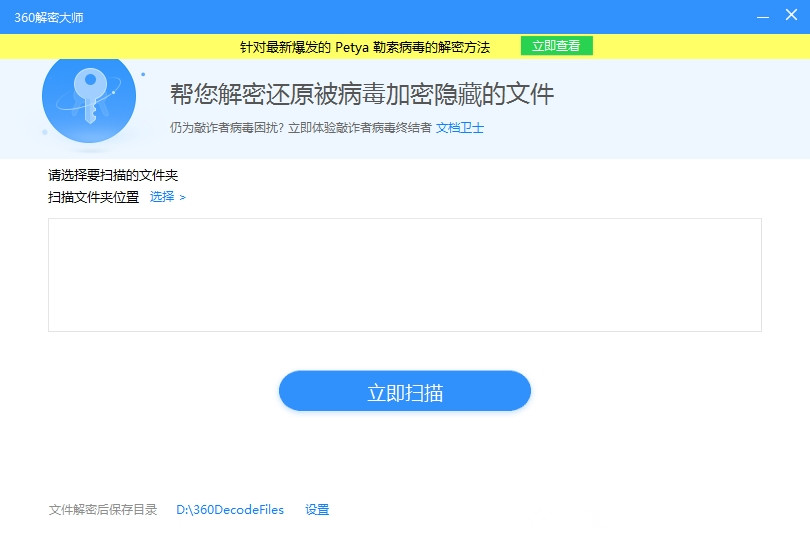This screenshot has height=535, width=810.
Task: Open the D:\360DecodeFiles save directory link
Action: (x=230, y=510)
